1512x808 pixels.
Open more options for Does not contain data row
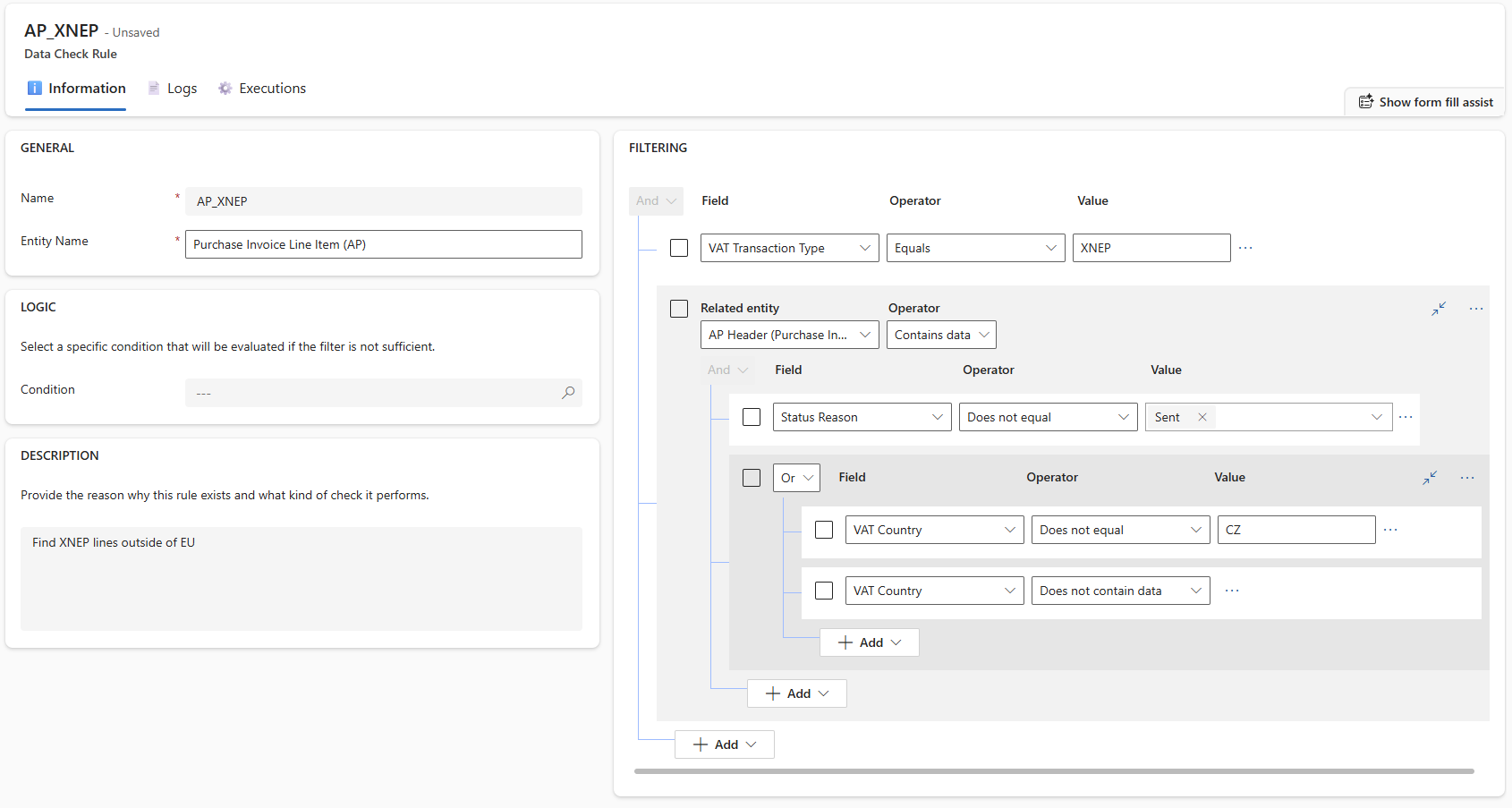(1232, 591)
